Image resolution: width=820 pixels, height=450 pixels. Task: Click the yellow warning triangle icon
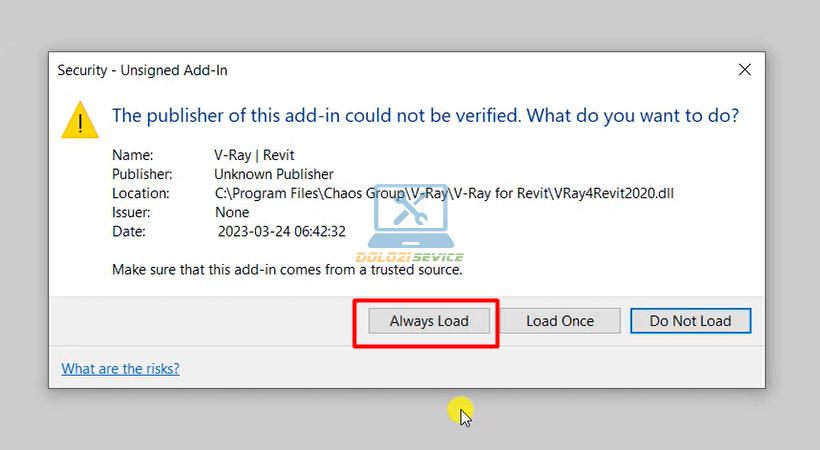pyautogui.click(x=79, y=119)
